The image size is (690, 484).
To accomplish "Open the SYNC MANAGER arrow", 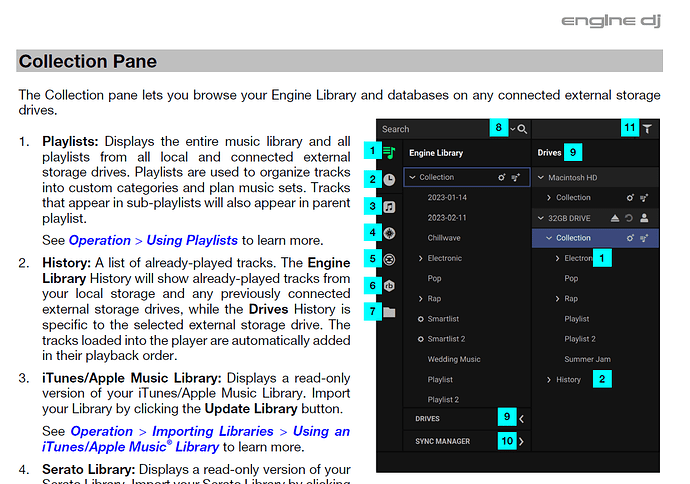I will pos(521,441).
